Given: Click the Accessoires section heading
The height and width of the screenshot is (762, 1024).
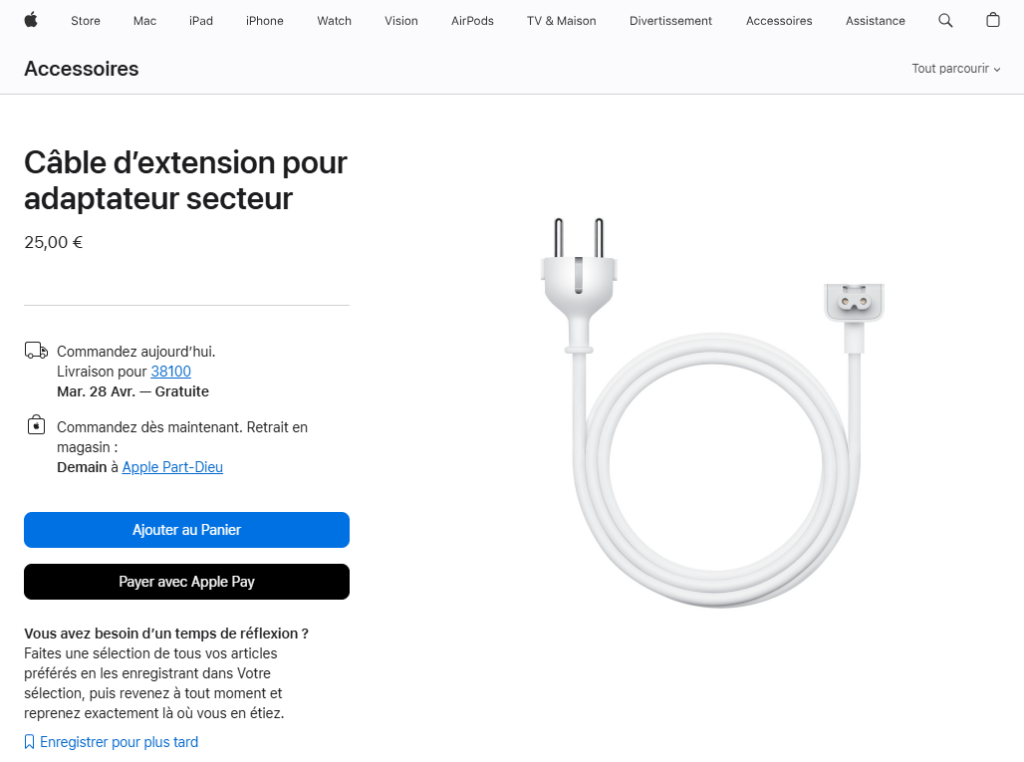Looking at the screenshot, I should coord(82,69).
